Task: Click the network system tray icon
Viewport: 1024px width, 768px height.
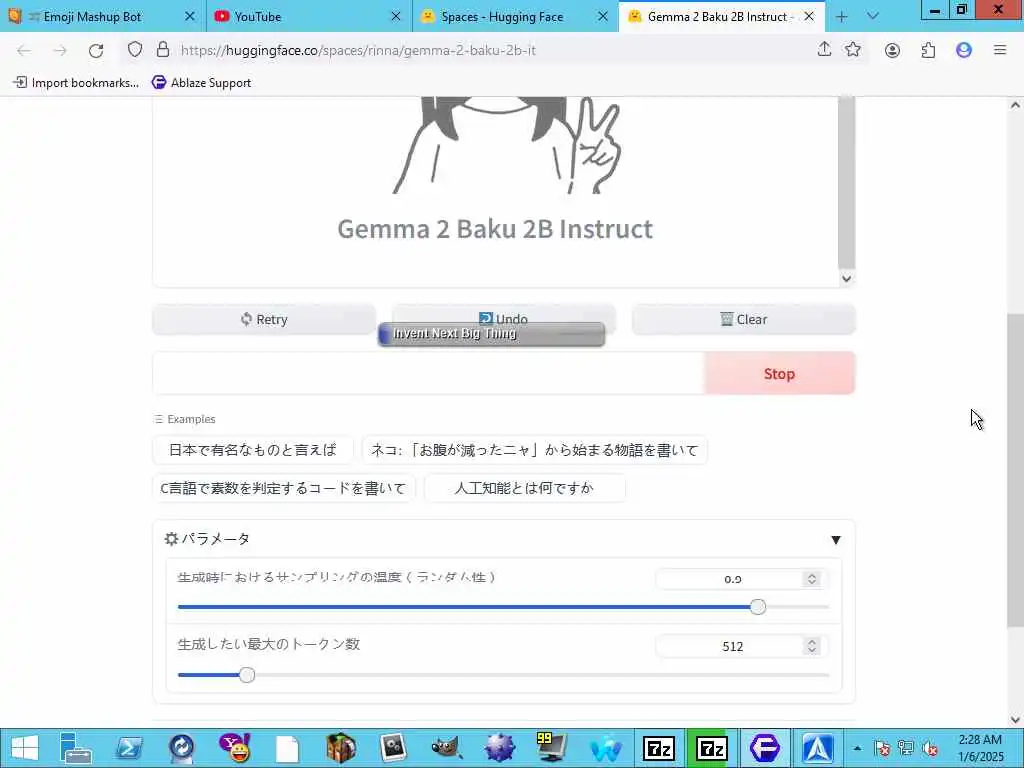Action: tap(906, 748)
